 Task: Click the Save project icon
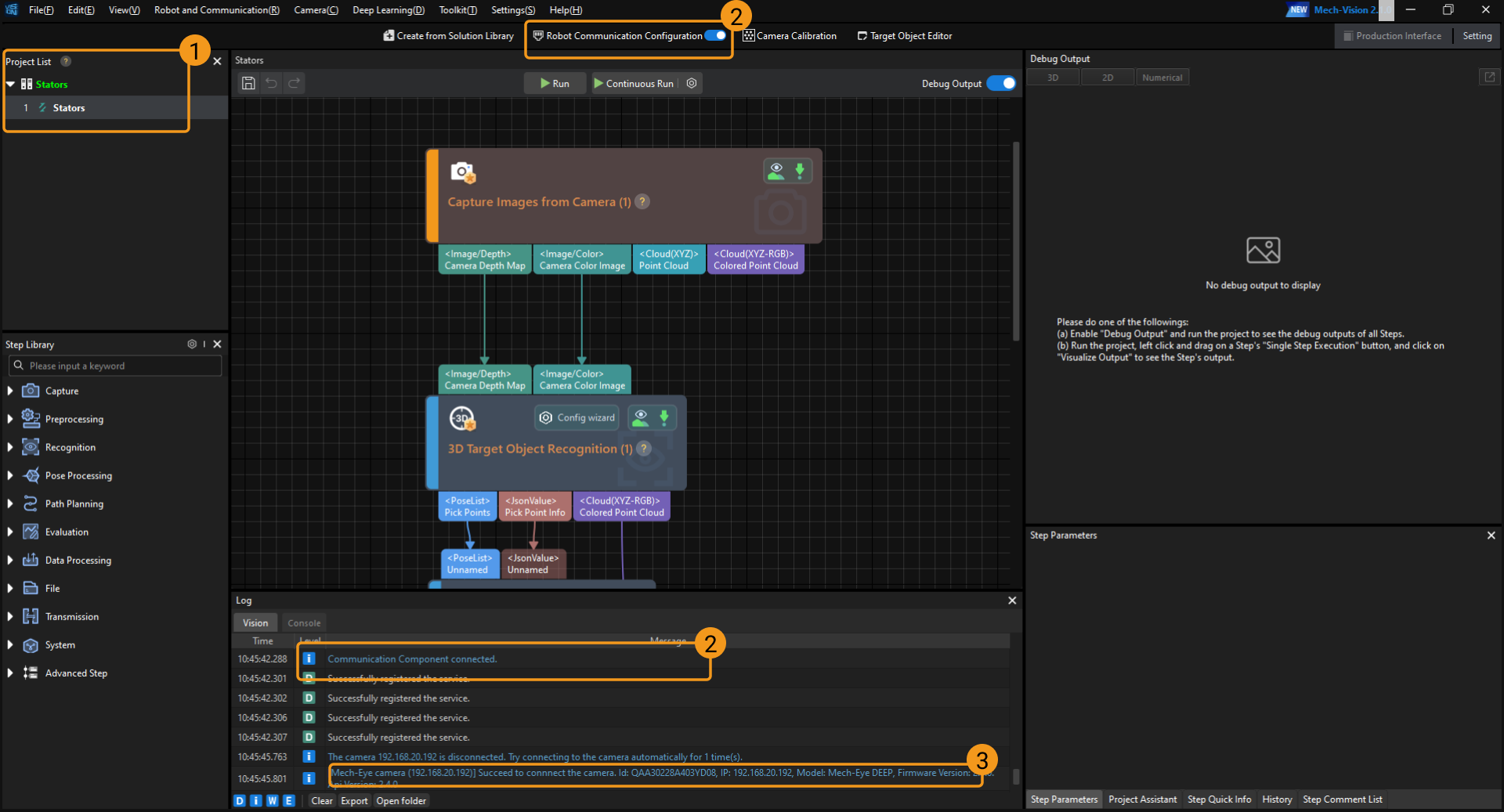[248, 83]
